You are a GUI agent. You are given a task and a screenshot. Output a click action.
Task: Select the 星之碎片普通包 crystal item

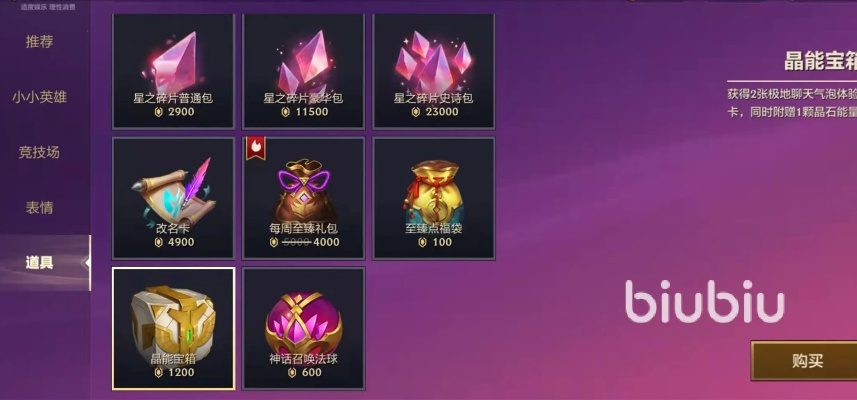(173, 72)
